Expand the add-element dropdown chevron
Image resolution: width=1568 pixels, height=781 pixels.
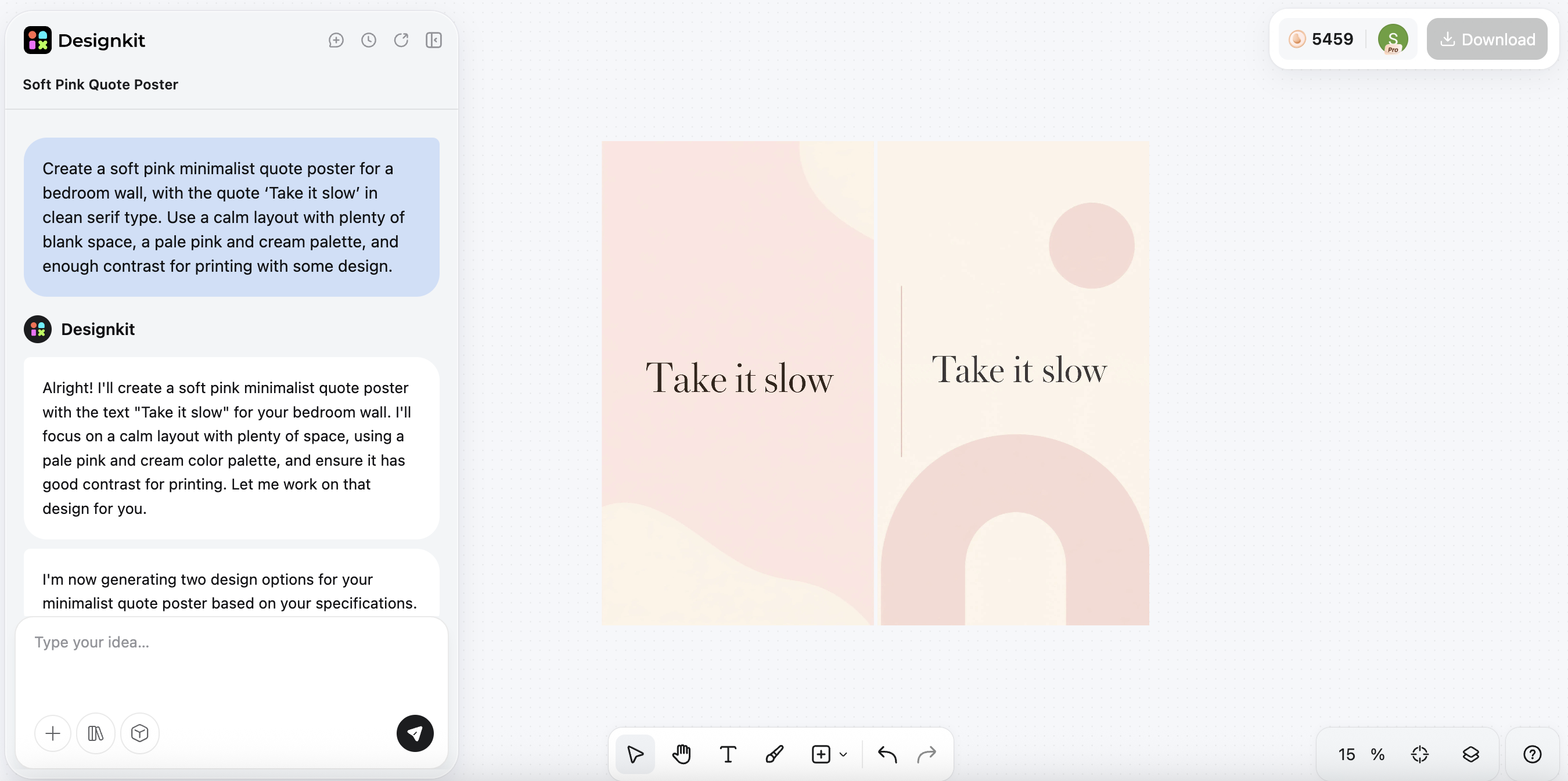point(843,754)
